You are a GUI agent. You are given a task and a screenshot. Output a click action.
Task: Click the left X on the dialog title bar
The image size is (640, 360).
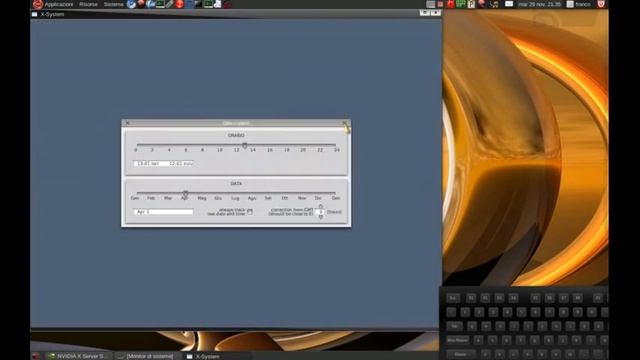coord(127,123)
